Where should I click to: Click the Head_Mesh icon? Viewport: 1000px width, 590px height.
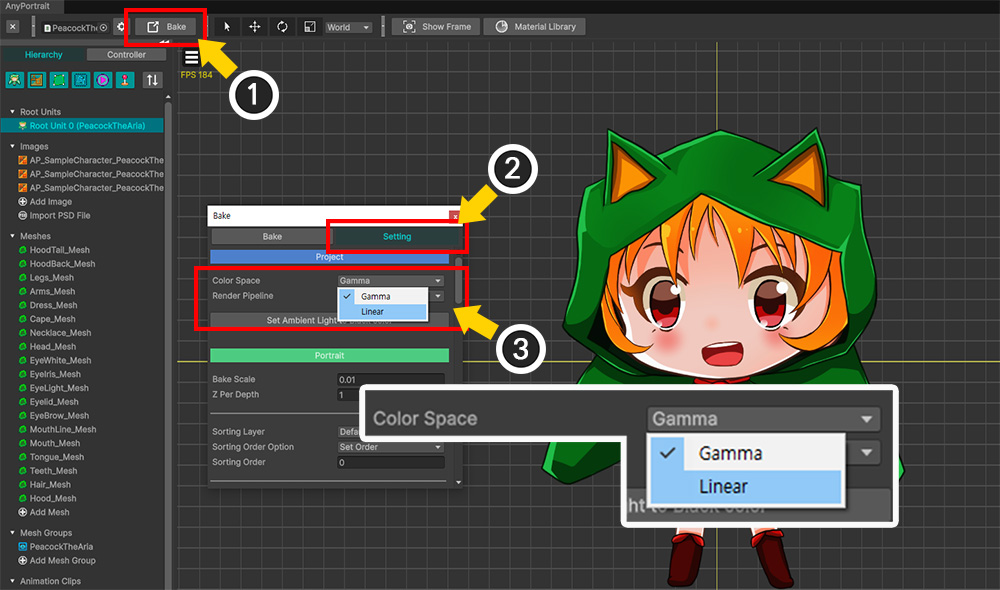(23, 346)
